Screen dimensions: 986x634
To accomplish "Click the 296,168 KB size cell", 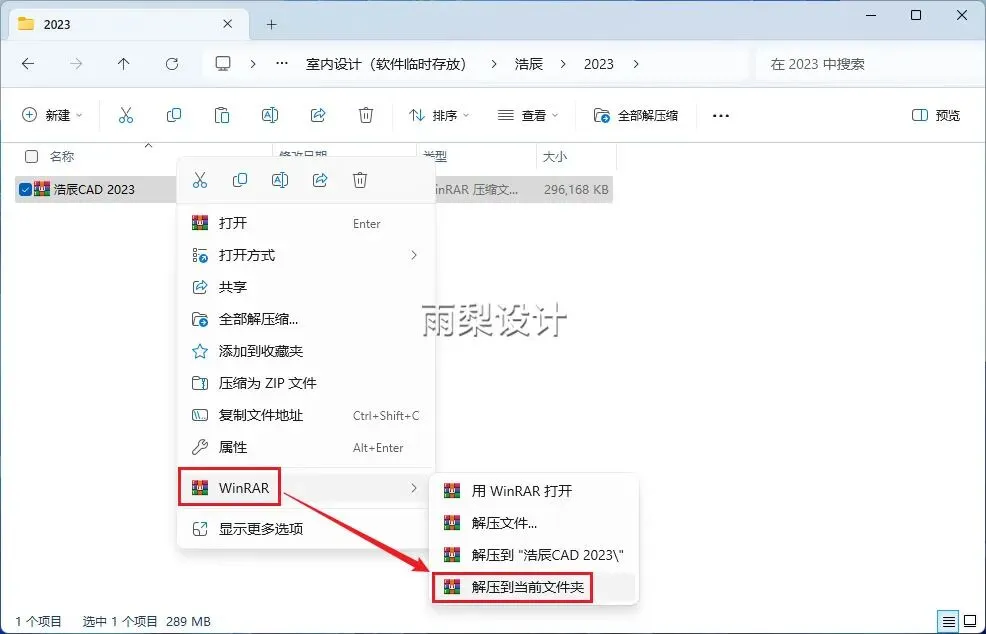I will (x=576, y=189).
